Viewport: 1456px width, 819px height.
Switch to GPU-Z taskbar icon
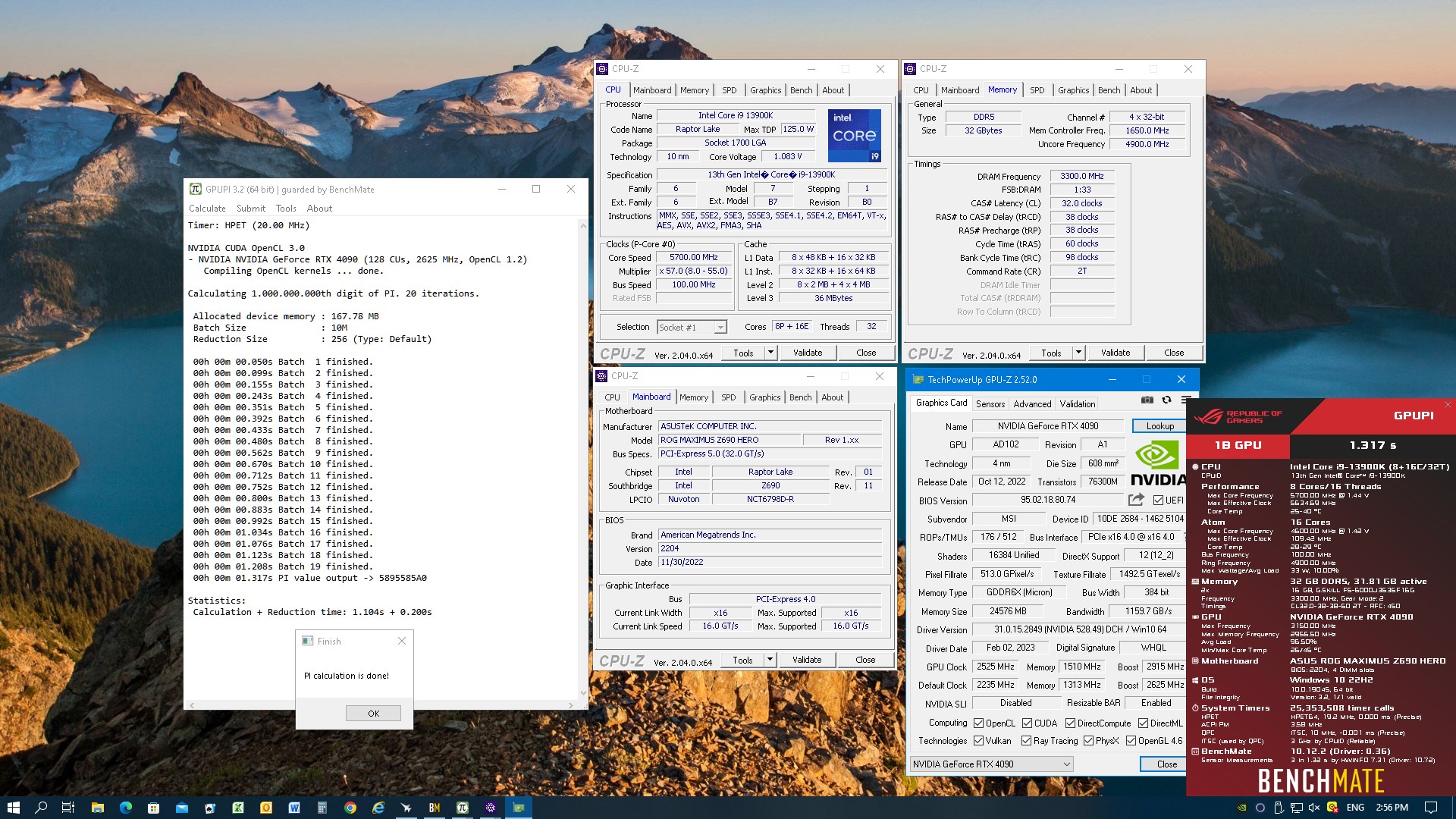[x=519, y=808]
